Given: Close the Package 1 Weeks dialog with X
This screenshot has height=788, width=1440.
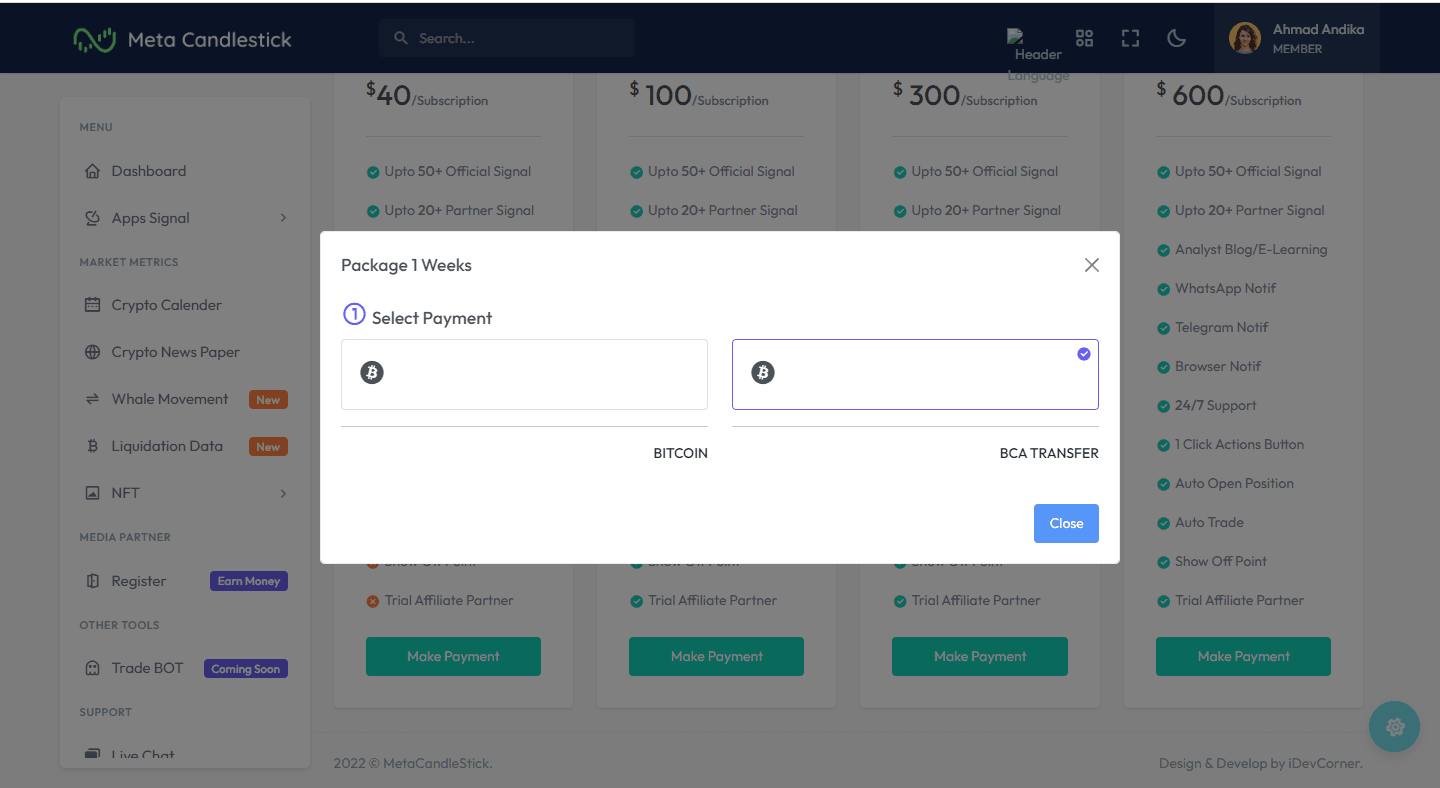Looking at the screenshot, I should click(x=1092, y=265).
